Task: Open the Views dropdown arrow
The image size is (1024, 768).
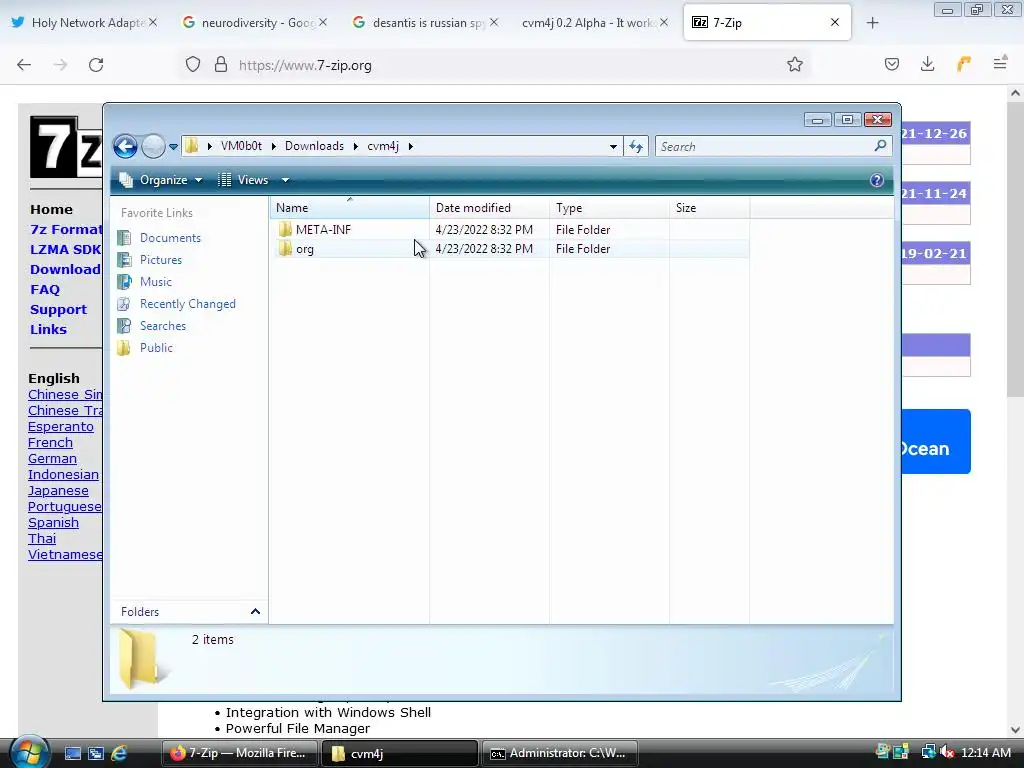Action: (x=285, y=180)
